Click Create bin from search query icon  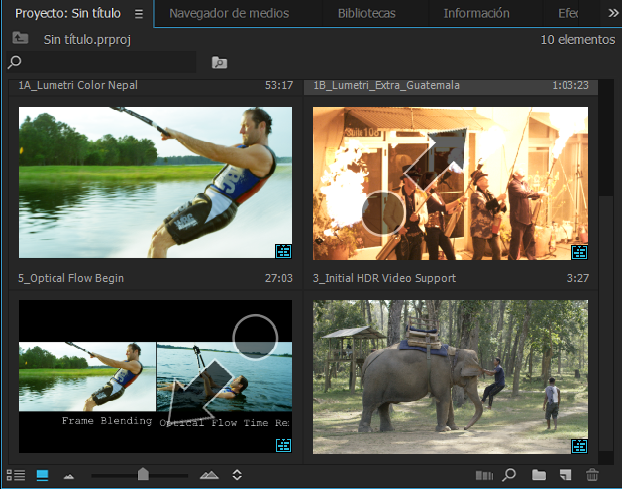point(219,62)
